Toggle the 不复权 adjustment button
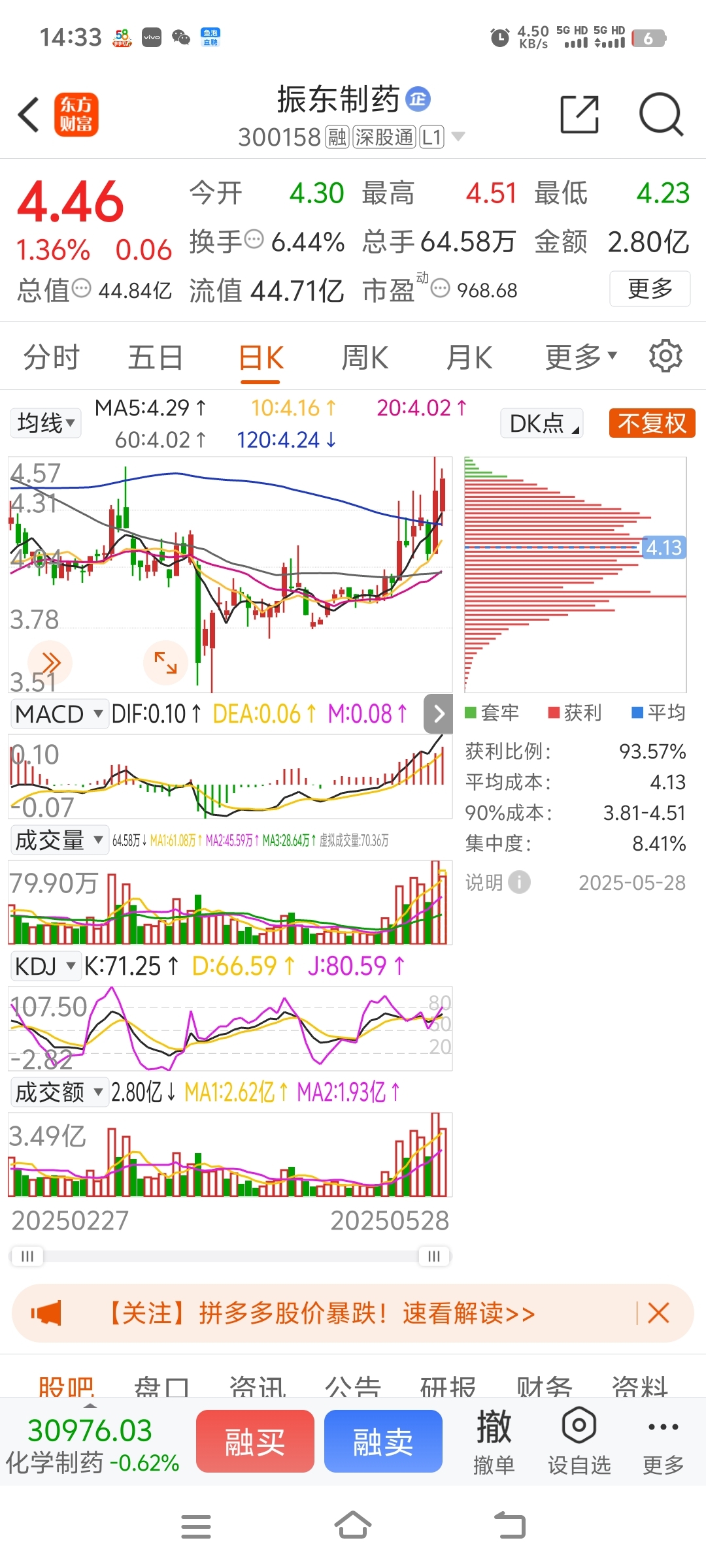Viewport: 706px width, 1568px height. pos(652,423)
